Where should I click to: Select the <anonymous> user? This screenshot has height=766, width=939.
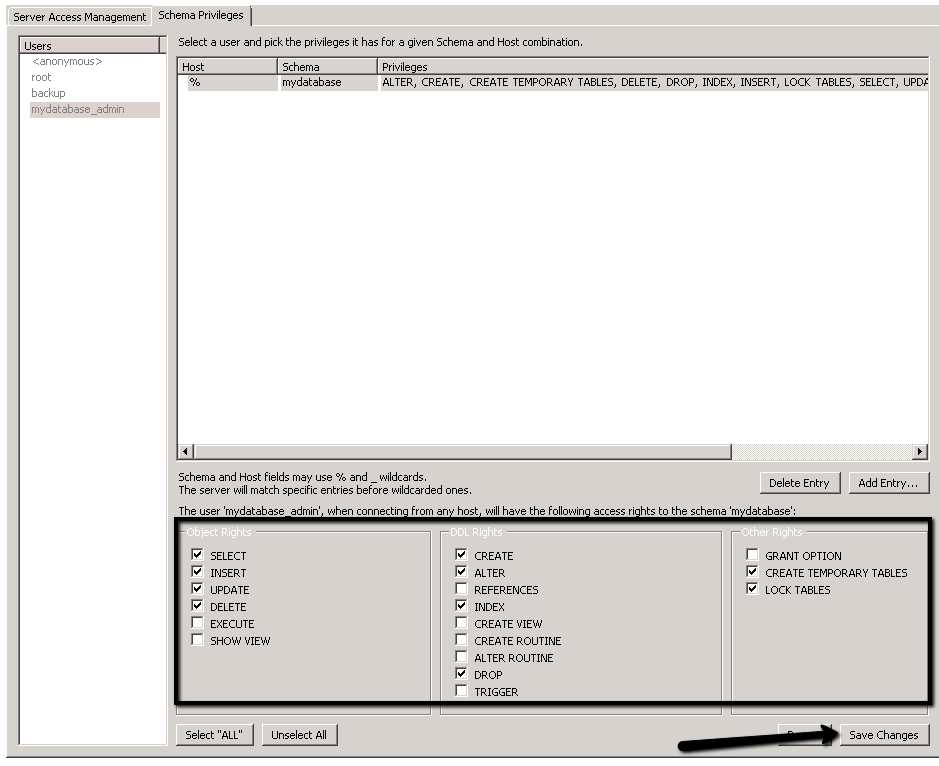67,62
